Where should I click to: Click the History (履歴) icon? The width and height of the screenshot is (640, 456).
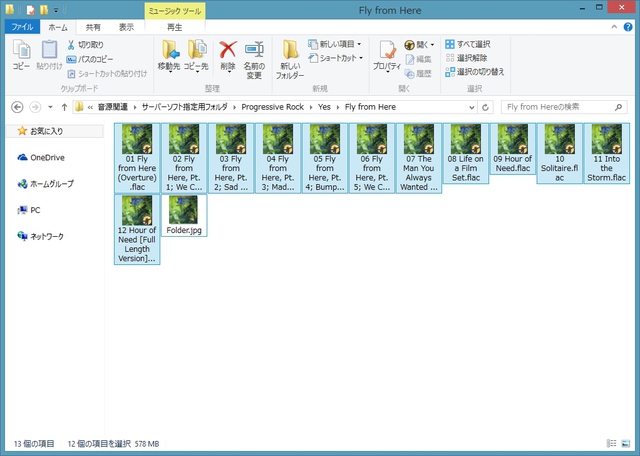click(410, 73)
